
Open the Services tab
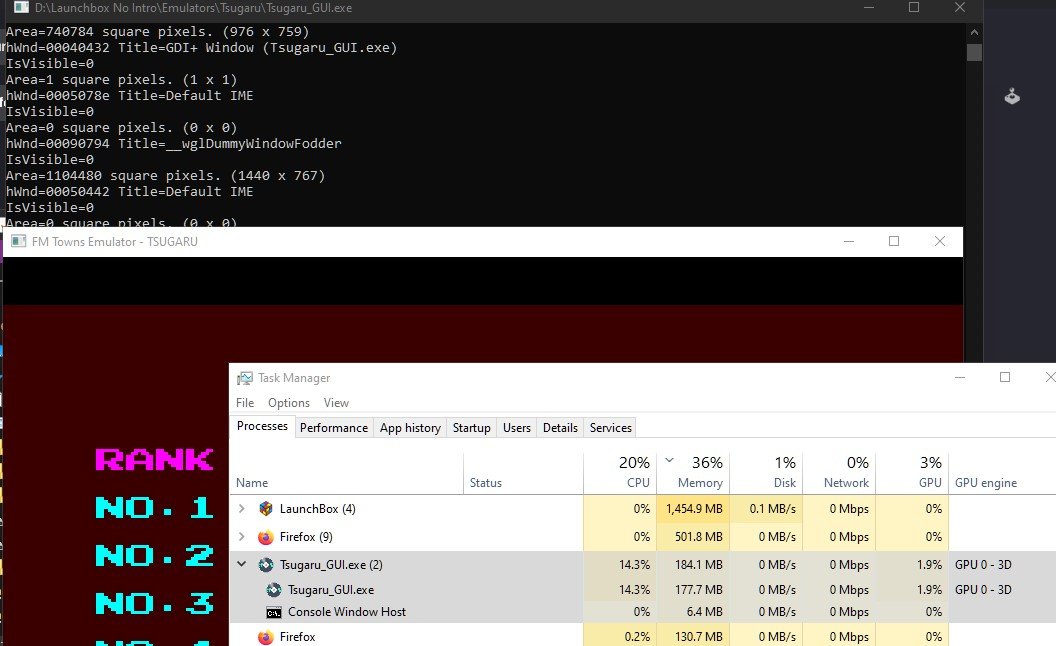click(611, 428)
